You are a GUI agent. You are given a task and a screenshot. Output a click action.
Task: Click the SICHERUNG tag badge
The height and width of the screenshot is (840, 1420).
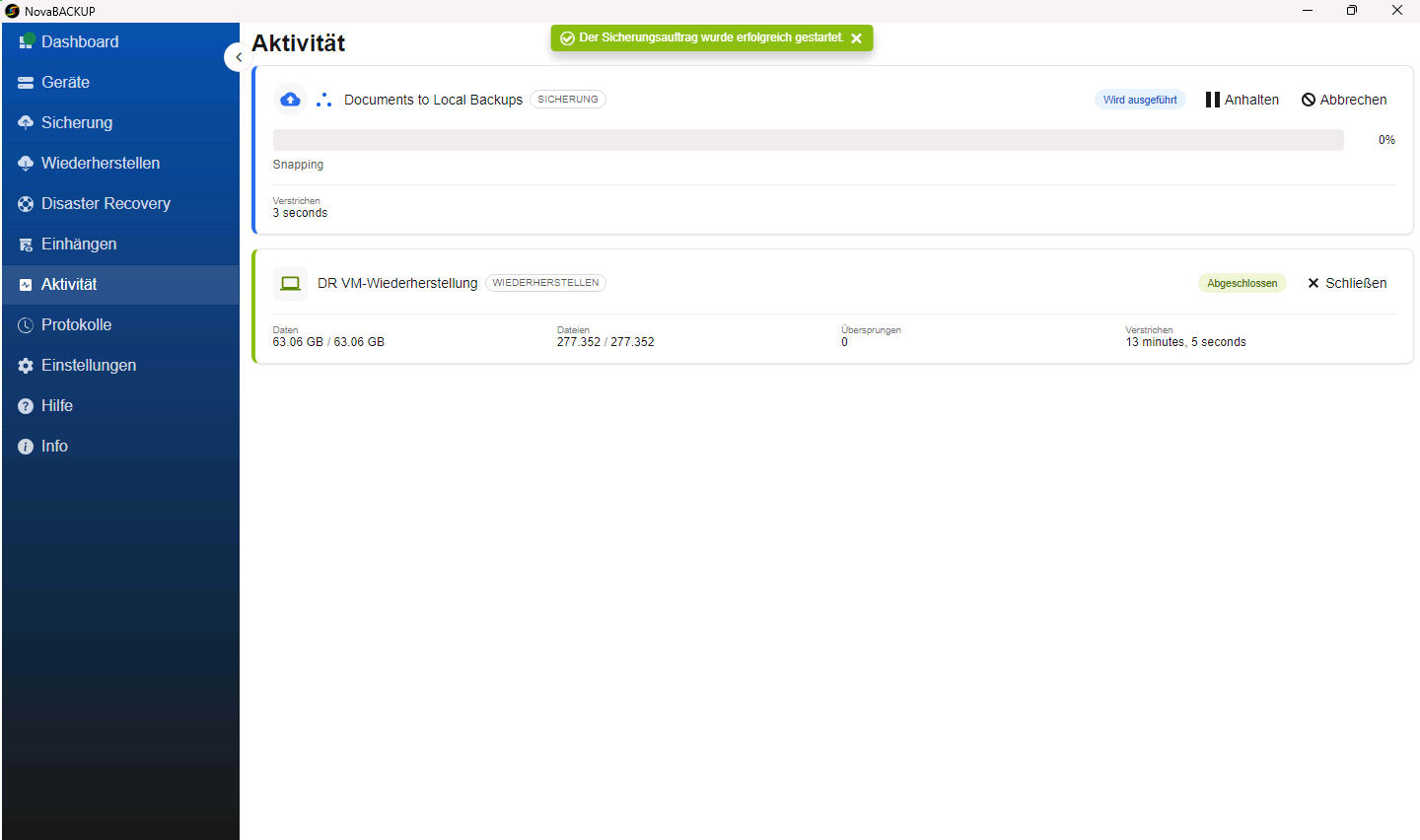click(x=568, y=100)
